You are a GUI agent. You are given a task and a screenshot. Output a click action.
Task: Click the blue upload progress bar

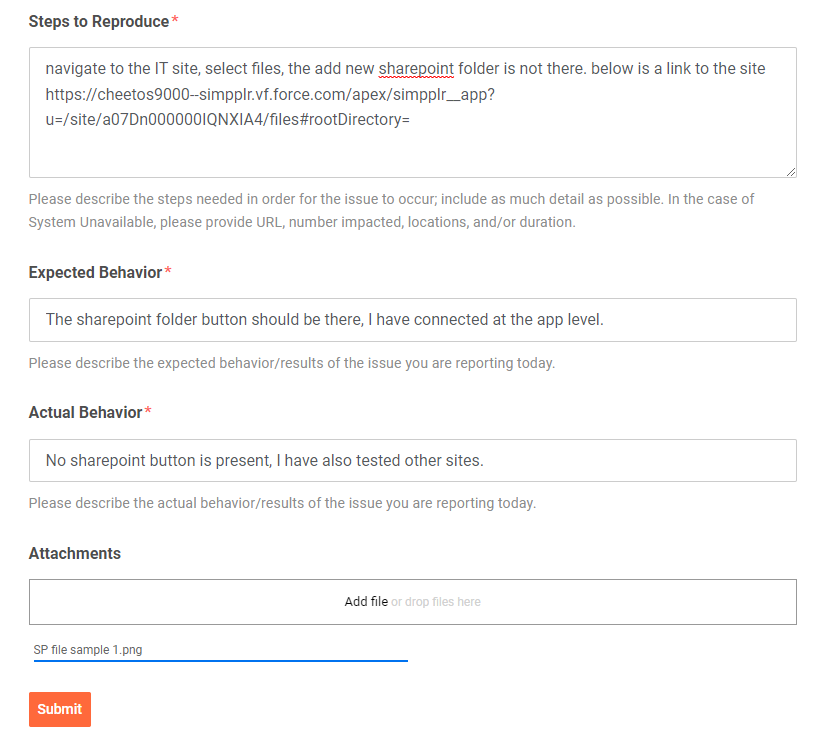pos(221,660)
